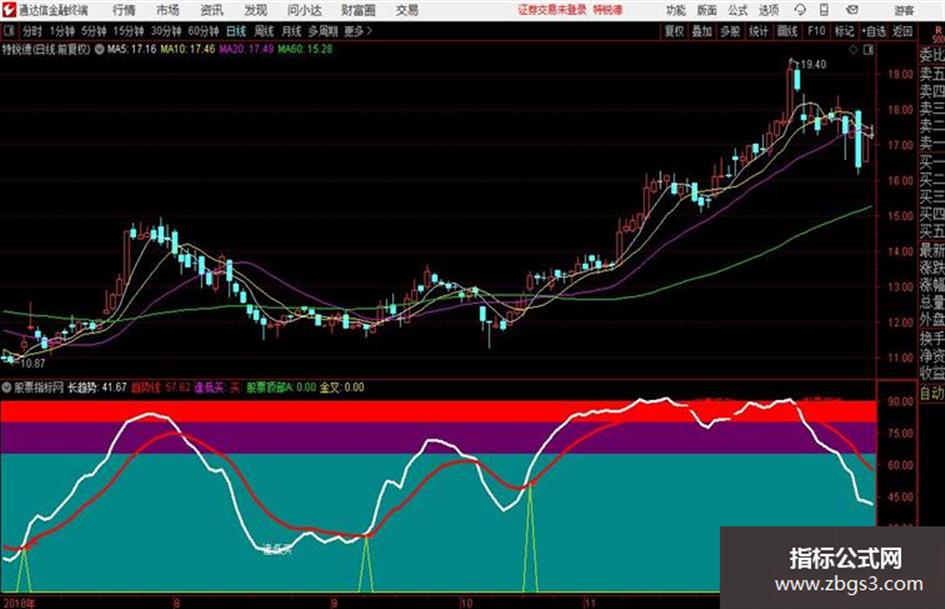This screenshot has height=609, width=945.
Task: Click the 75.00 indicator axis label
Action: (x=900, y=434)
